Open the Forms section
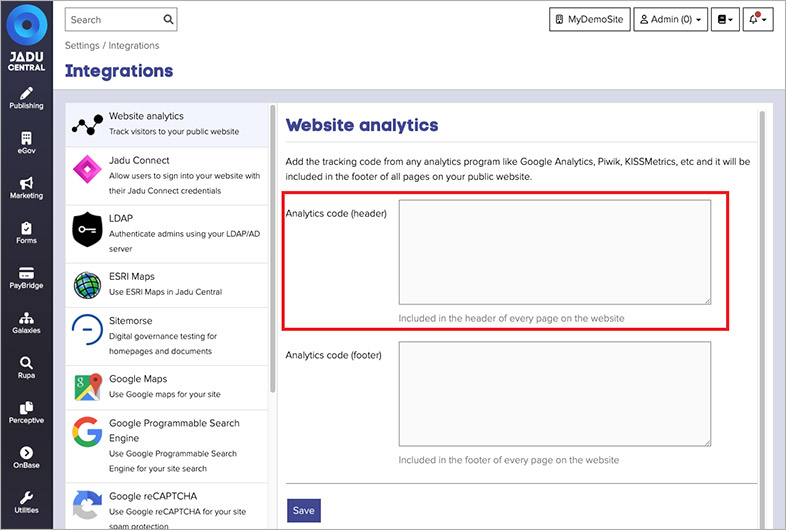Image resolution: width=786 pixels, height=530 pixels. click(x=26, y=233)
